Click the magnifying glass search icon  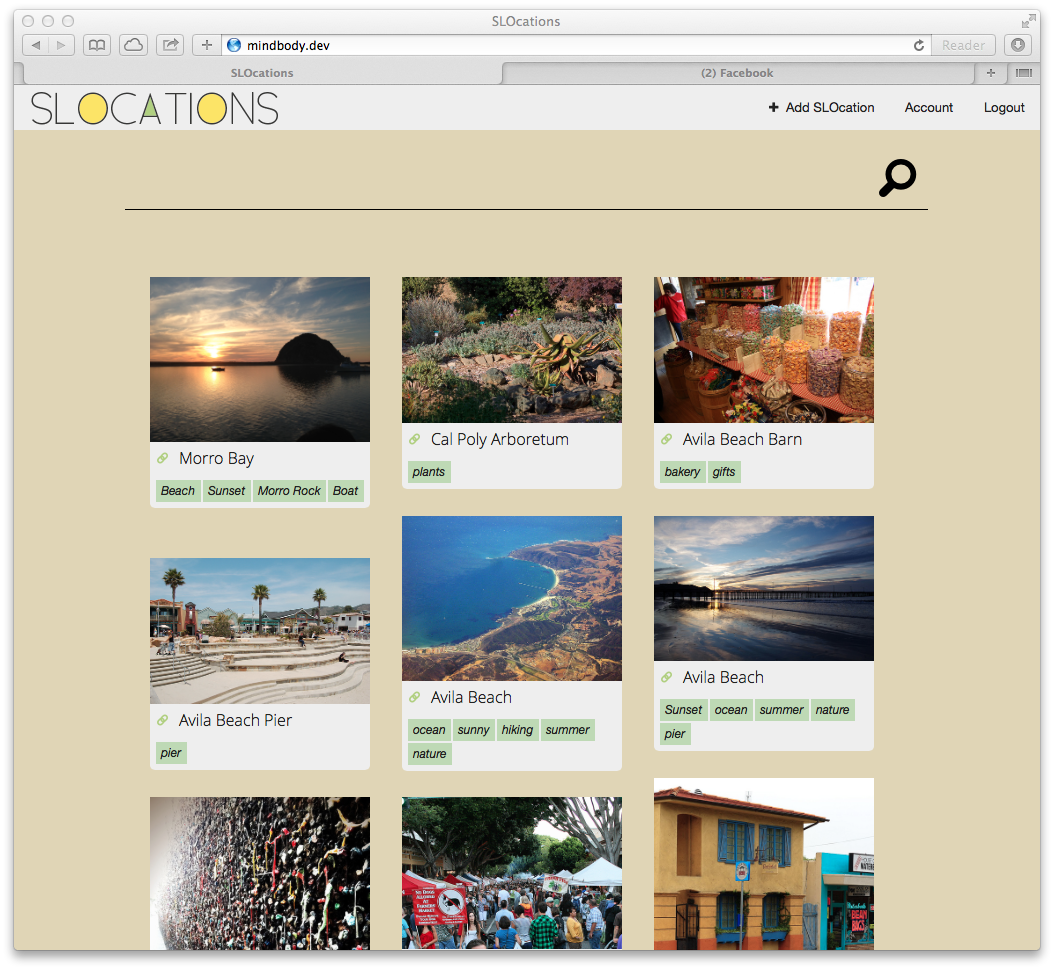click(x=897, y=178)
